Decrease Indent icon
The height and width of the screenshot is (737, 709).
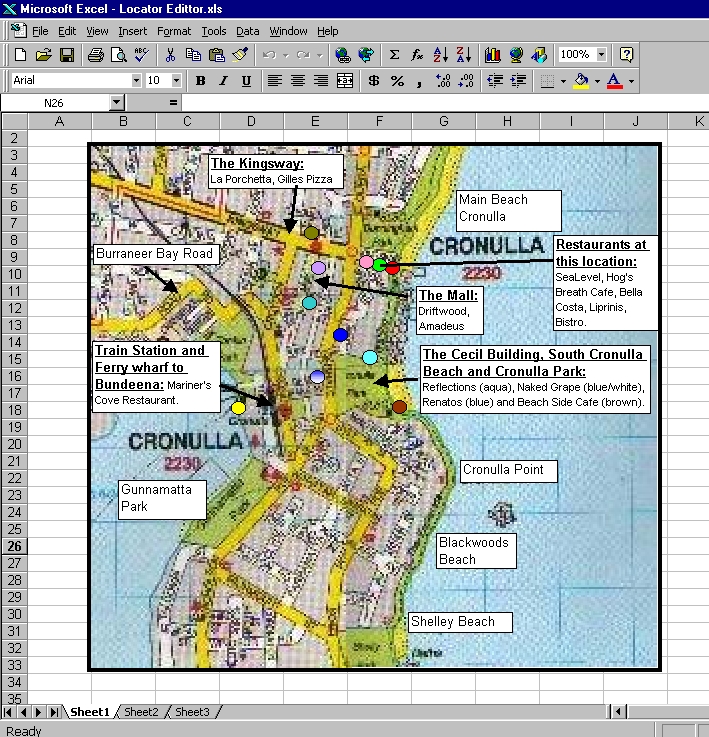(x=495, y=81)
